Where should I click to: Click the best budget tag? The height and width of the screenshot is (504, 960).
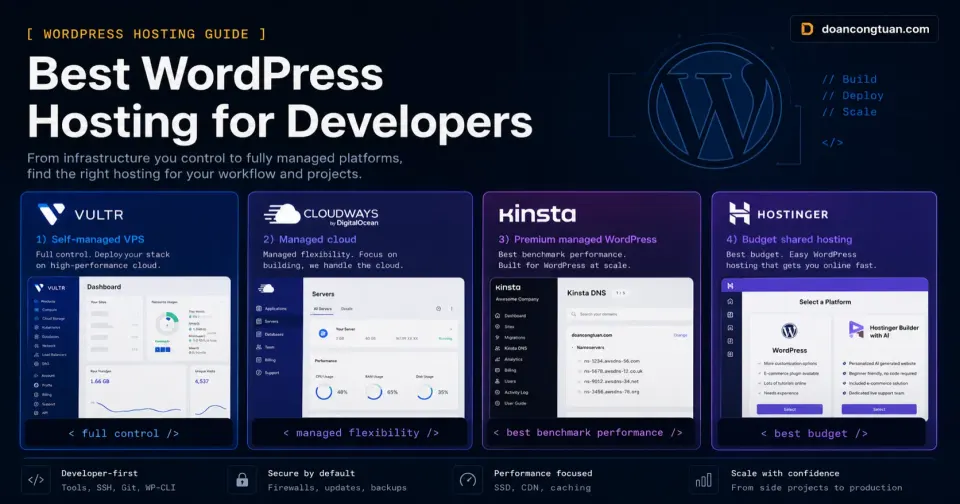coord(814,433)
